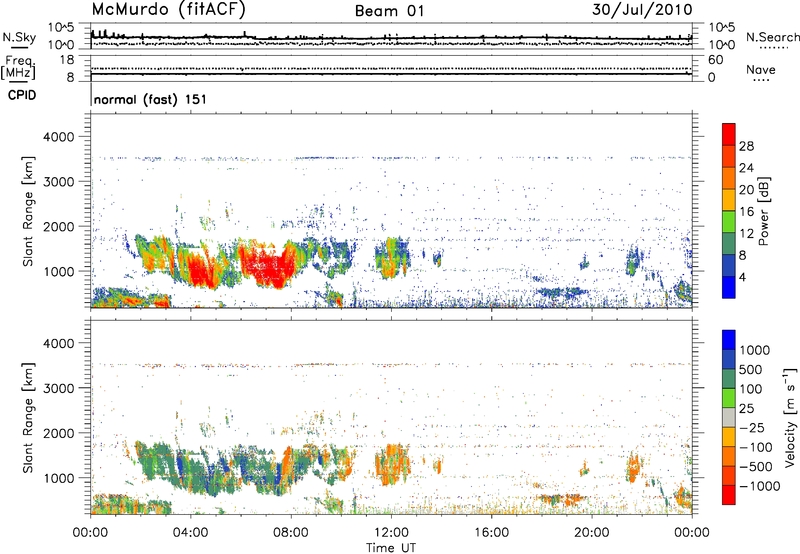Click the "-1000" tick on the velocity colorbar

coord(759,486)
